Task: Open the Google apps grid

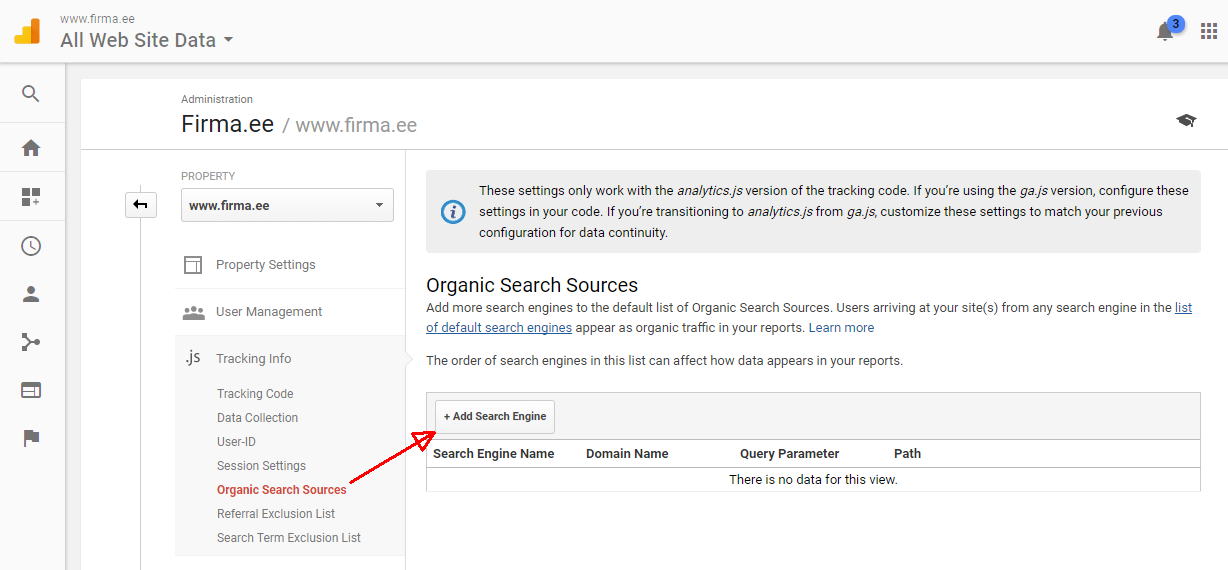Action: (1209, 31)
